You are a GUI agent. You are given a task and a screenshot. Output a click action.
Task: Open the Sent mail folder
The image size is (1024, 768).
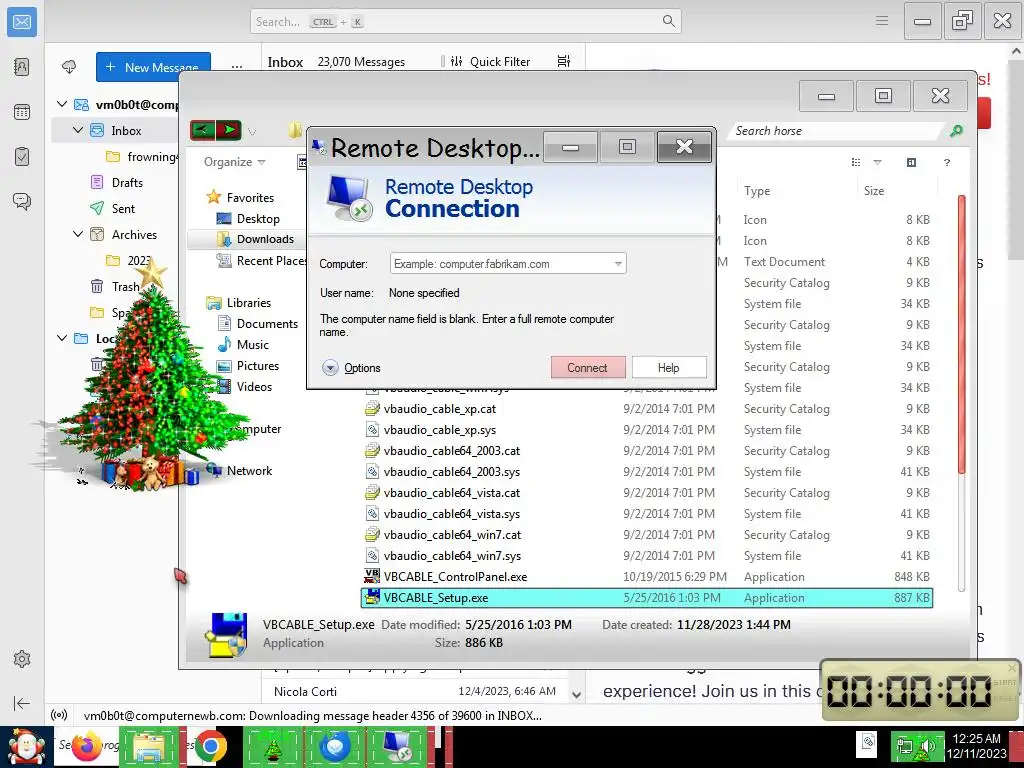tap(123, 208)
